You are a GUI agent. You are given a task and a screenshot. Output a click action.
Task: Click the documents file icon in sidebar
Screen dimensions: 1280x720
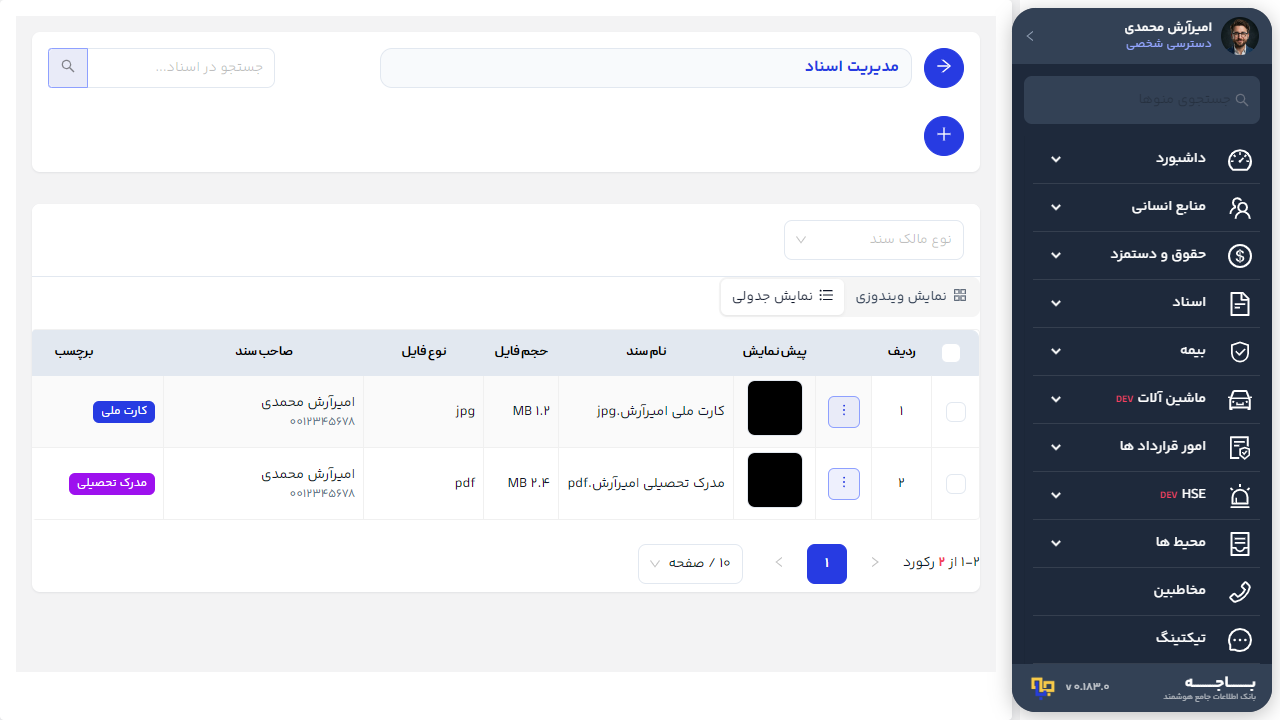coord(1240,304)
